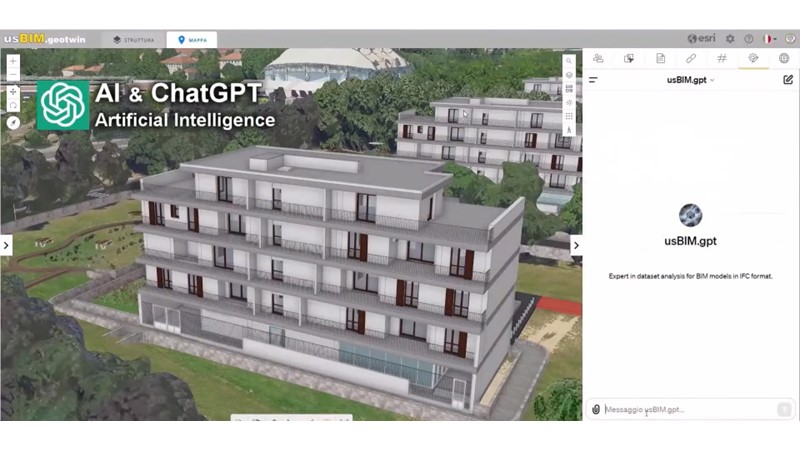
Task: Open the QR code tool
Action: point(569,89)
